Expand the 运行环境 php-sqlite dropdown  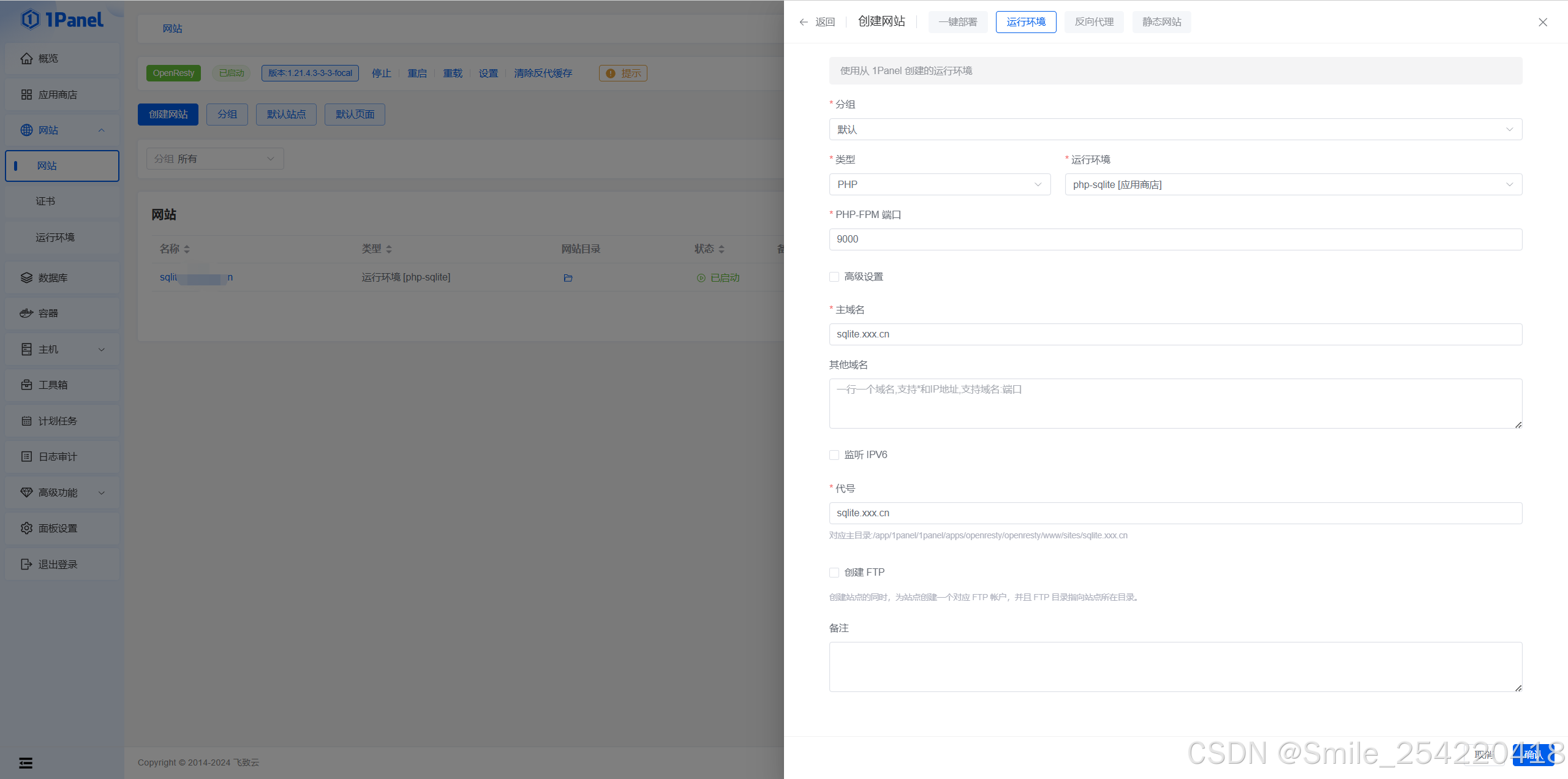[1292, 184]
